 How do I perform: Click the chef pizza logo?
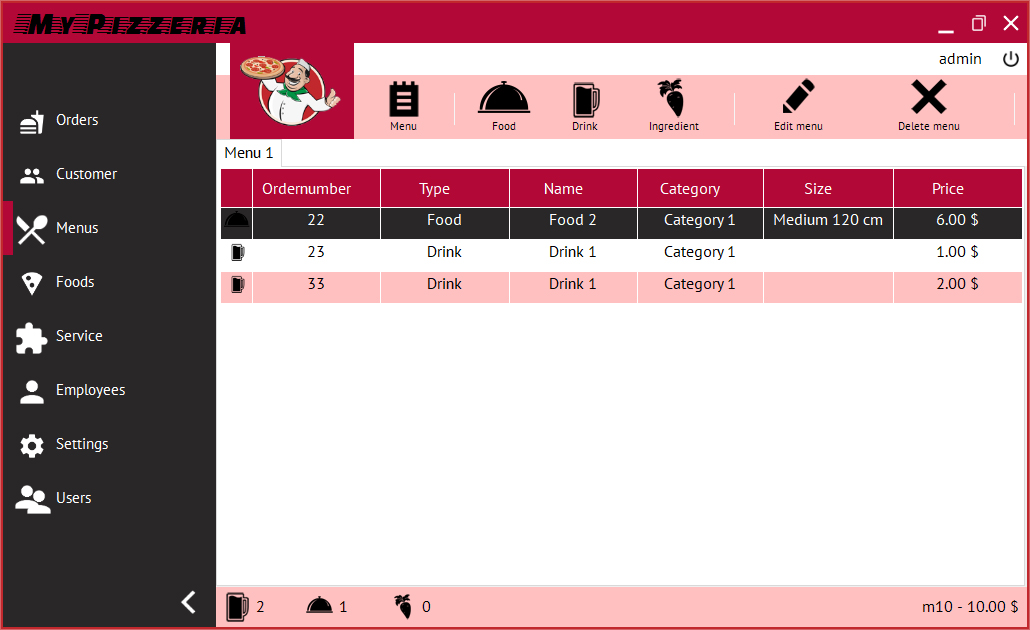point(292,91)
